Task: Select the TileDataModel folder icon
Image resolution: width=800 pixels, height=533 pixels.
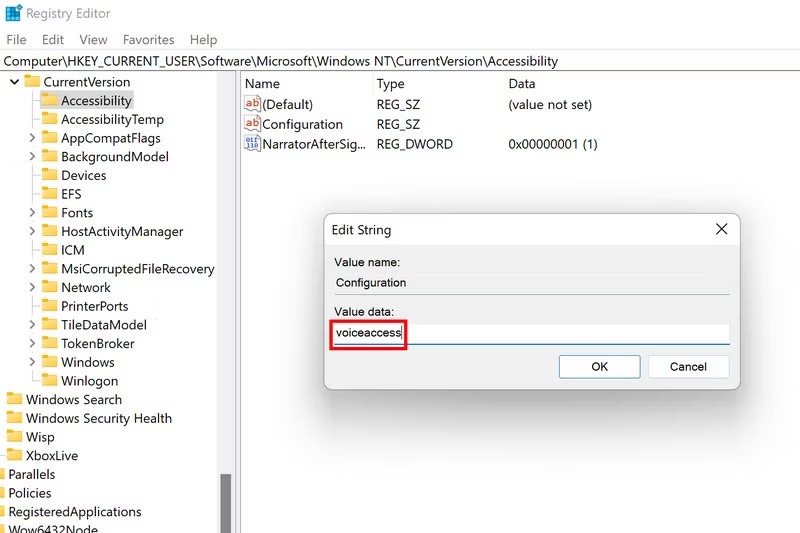Action: (49, 324)
